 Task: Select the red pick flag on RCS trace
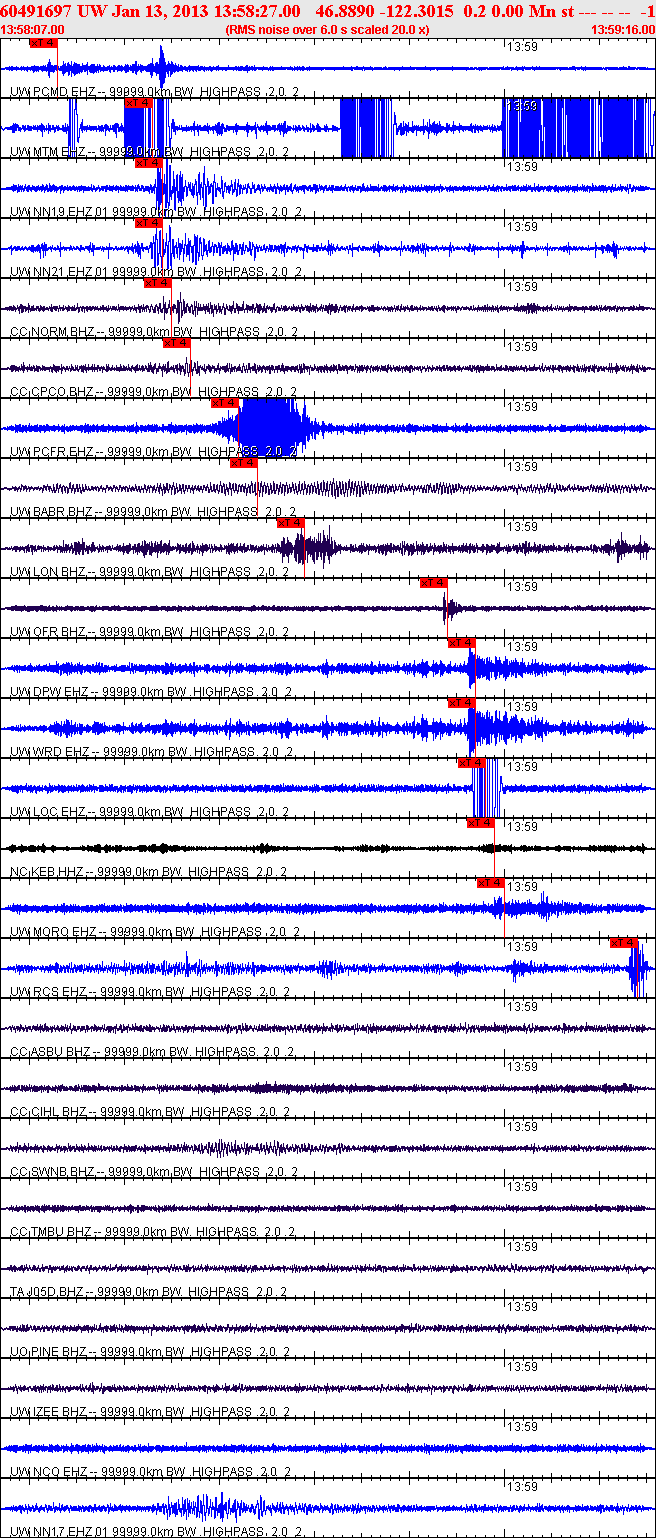coord(624,943)
